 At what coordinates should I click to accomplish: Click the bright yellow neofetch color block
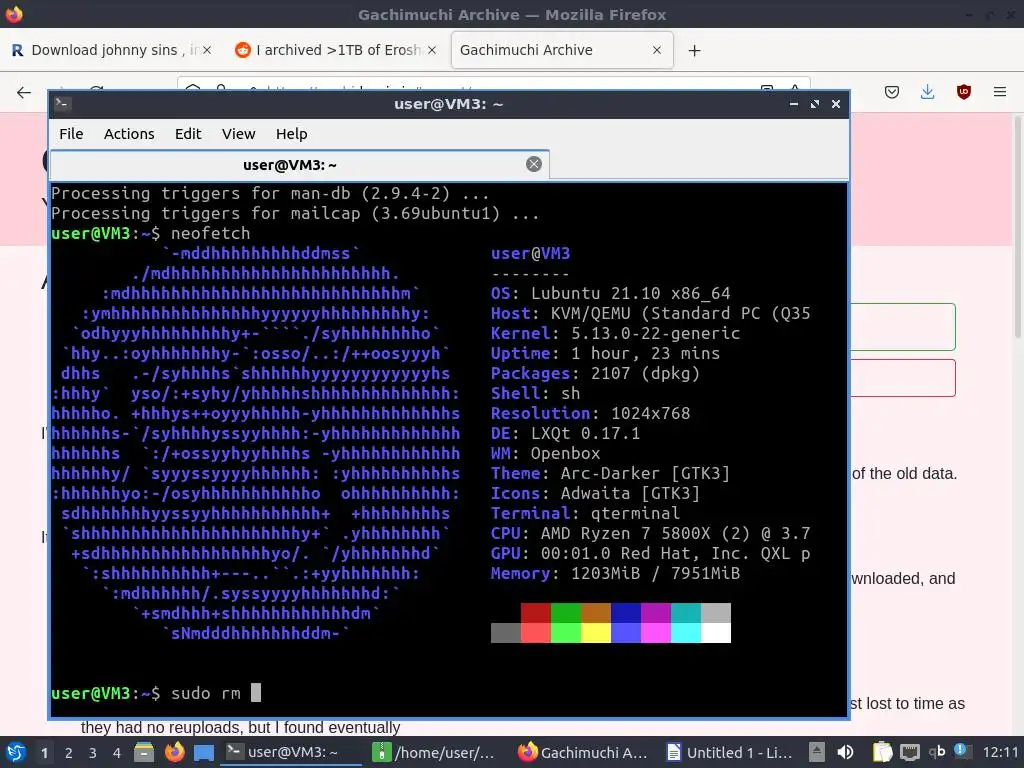coord(596,633)
